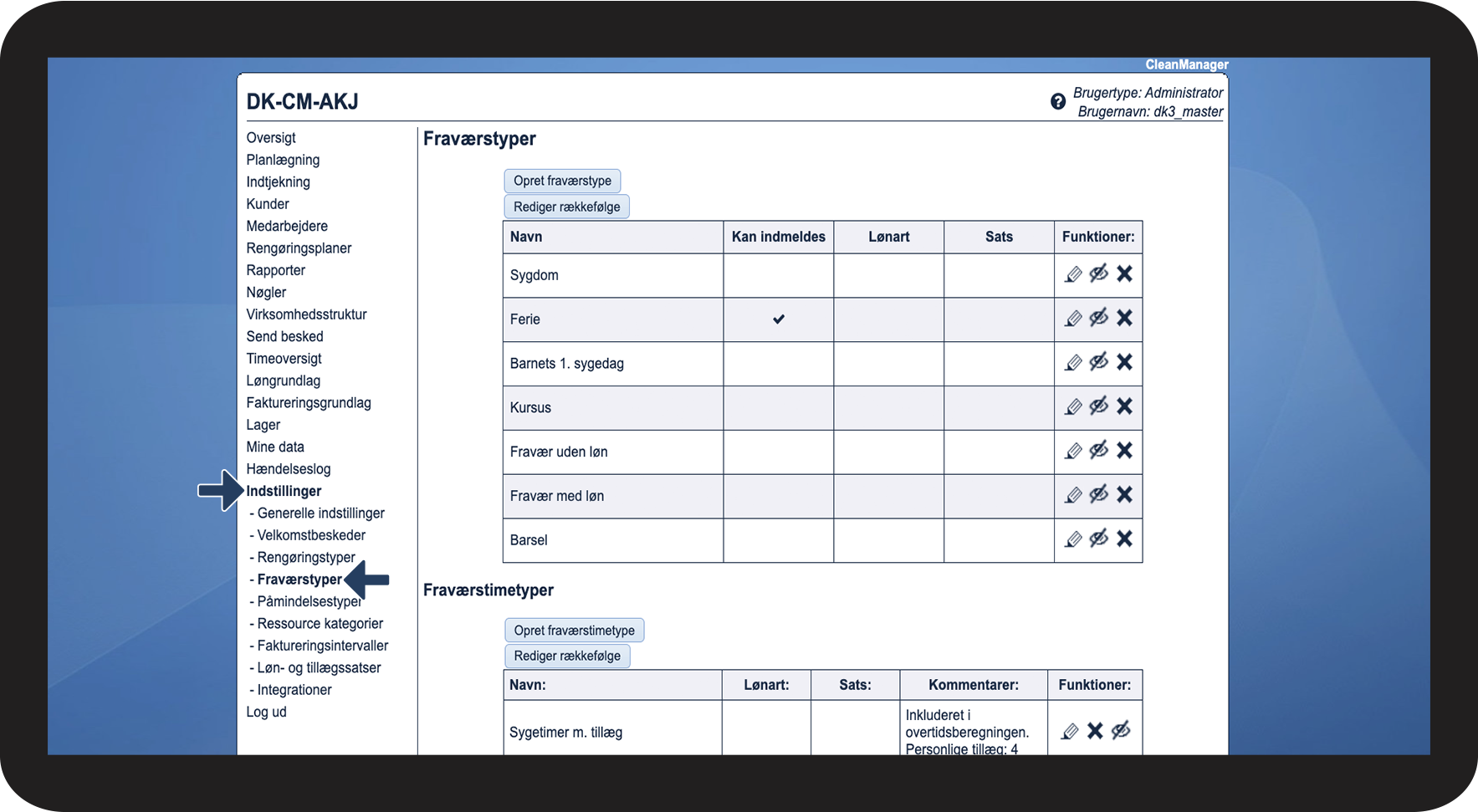Image resolution: width=1478 pixels, height=812 pixels.
Task: Delete the Ferie row with X icon
Action: coord(1124,318)
